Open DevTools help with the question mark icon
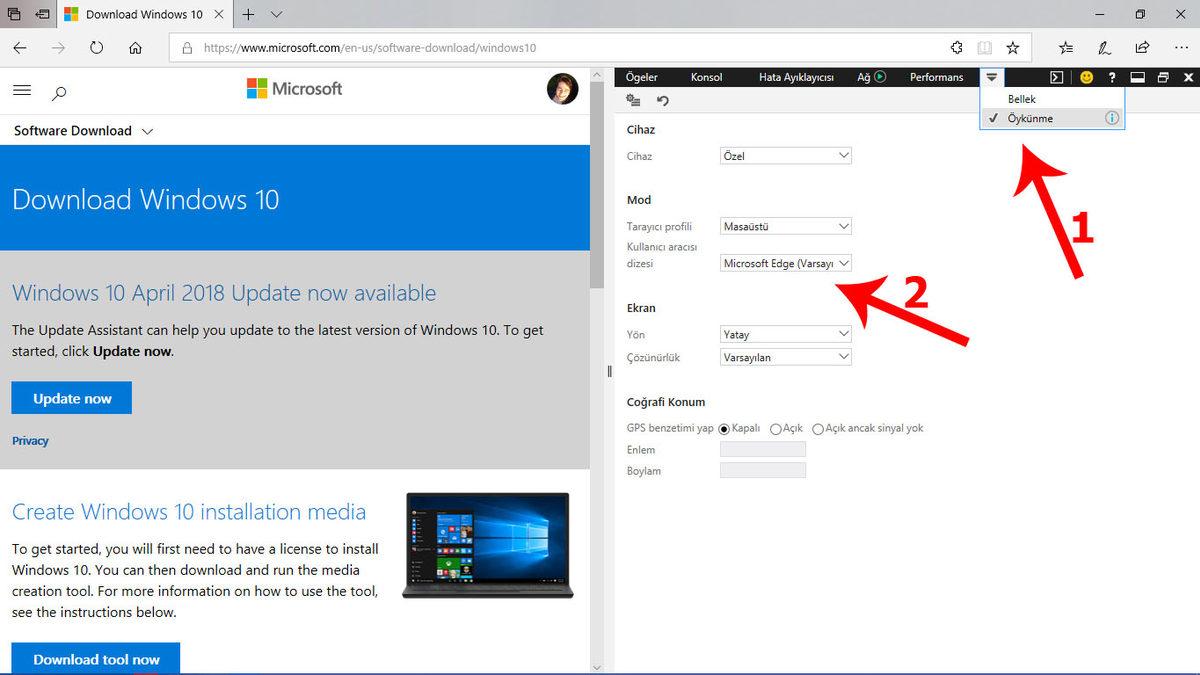1200x675 pixels. (1111, 76)
